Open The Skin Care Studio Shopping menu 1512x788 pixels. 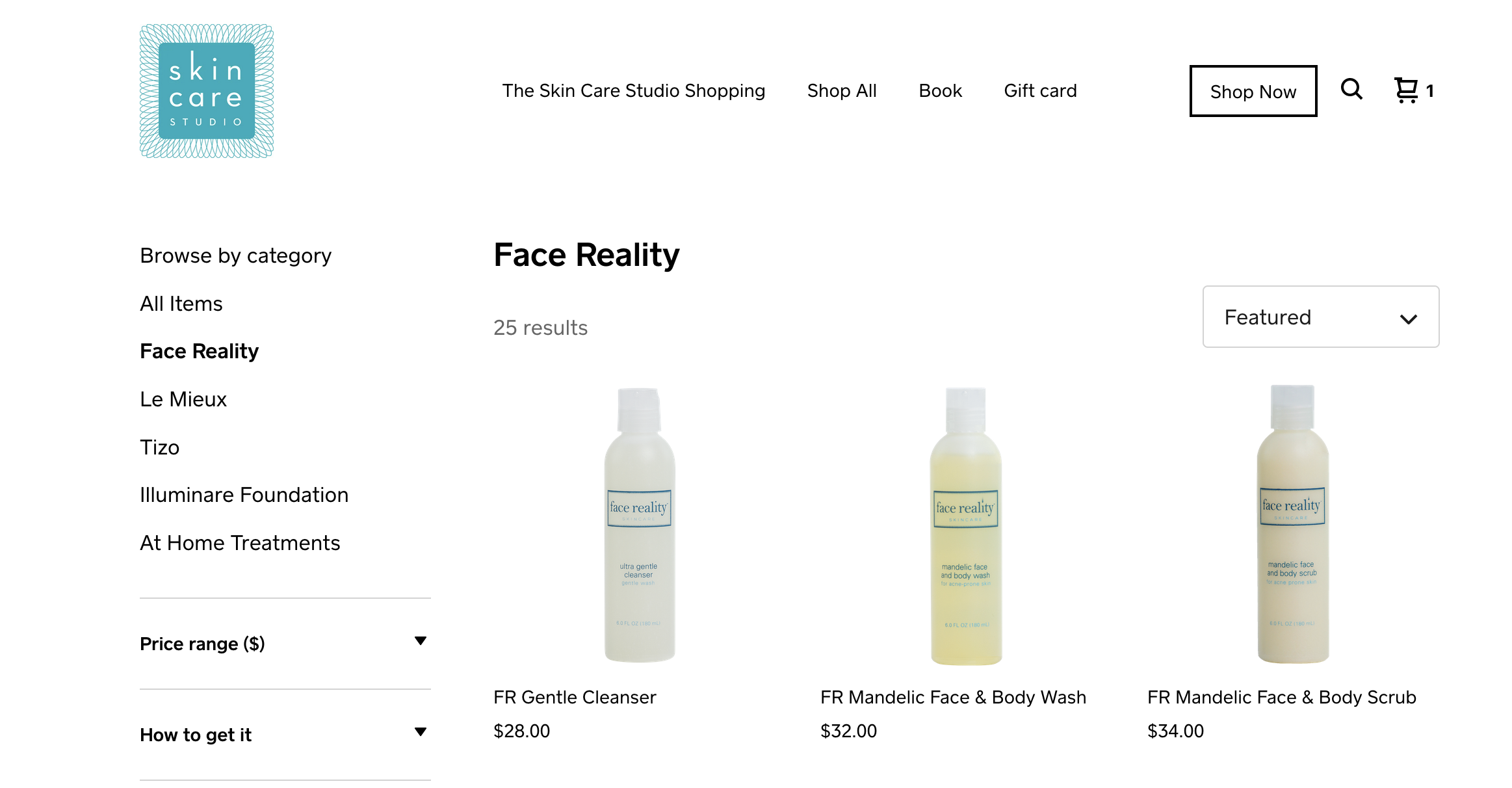(x=634, y=90)
